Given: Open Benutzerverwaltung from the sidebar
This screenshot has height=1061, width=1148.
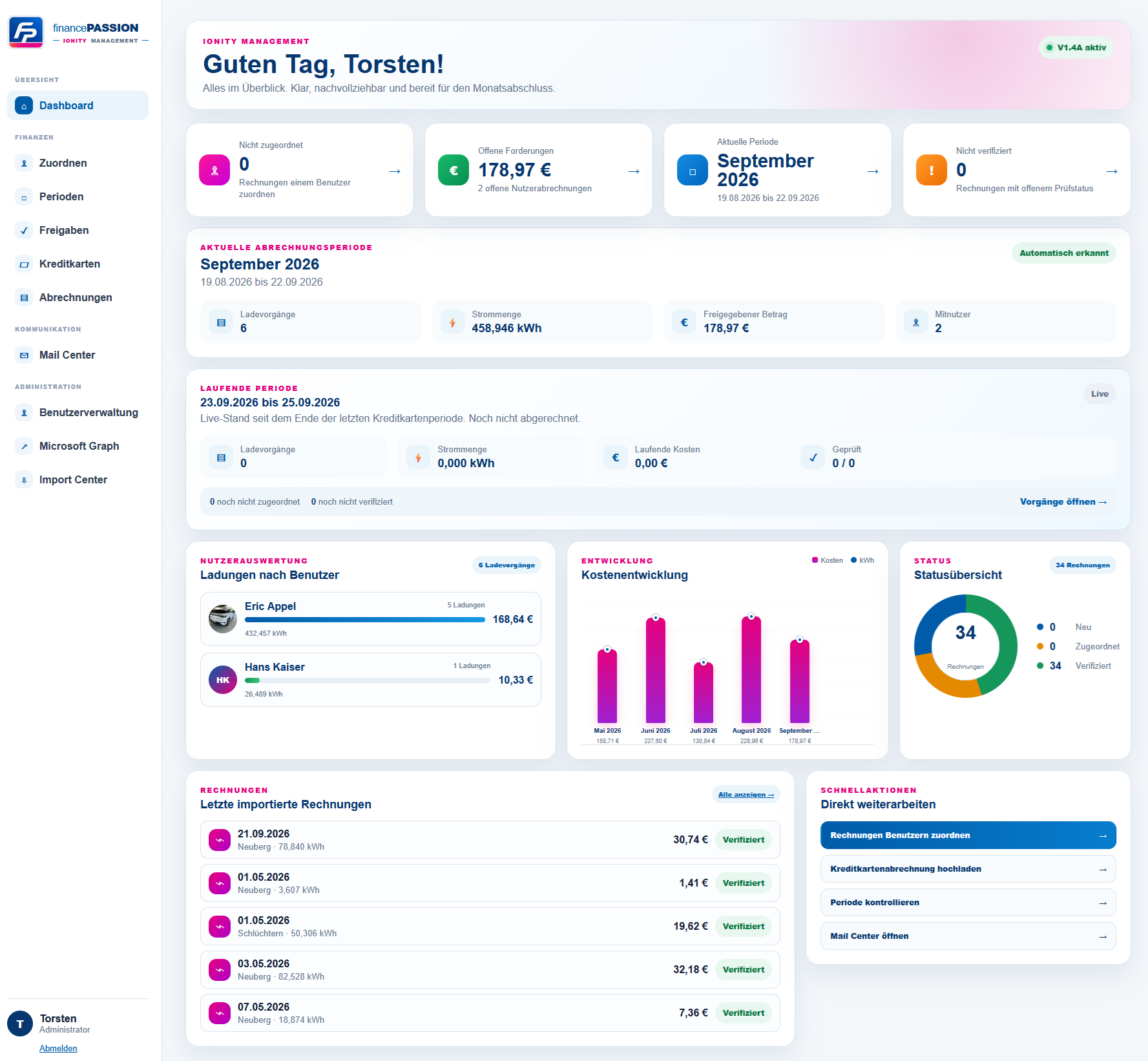Looking at the screenshot, I should [78, 412].
